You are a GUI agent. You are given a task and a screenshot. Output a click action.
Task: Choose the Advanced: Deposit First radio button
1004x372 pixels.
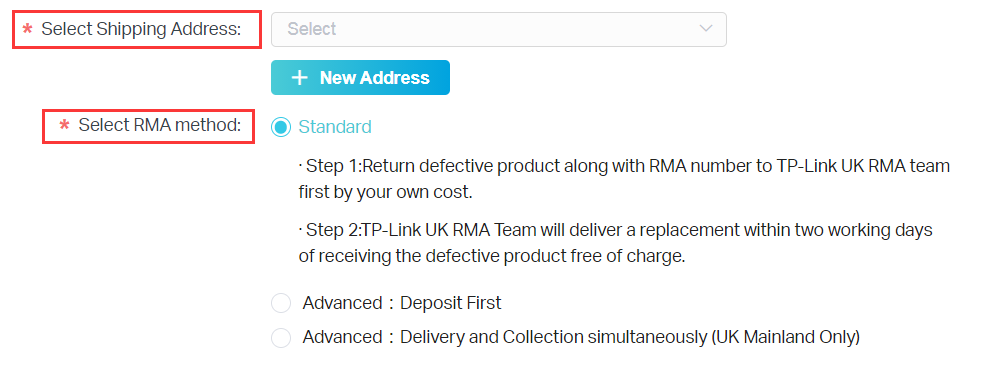click(x=281, y=303)
